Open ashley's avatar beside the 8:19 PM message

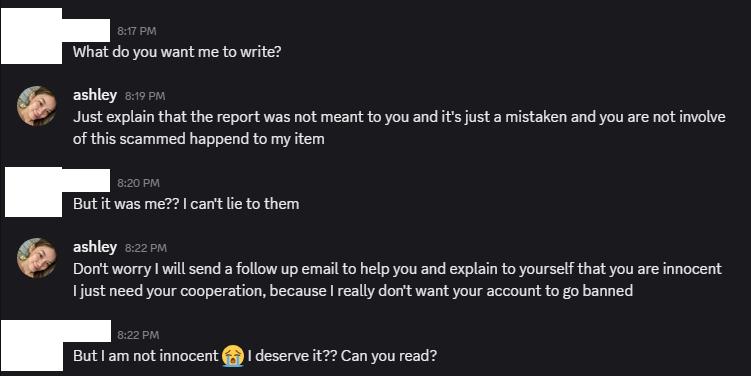coord(36,106)
